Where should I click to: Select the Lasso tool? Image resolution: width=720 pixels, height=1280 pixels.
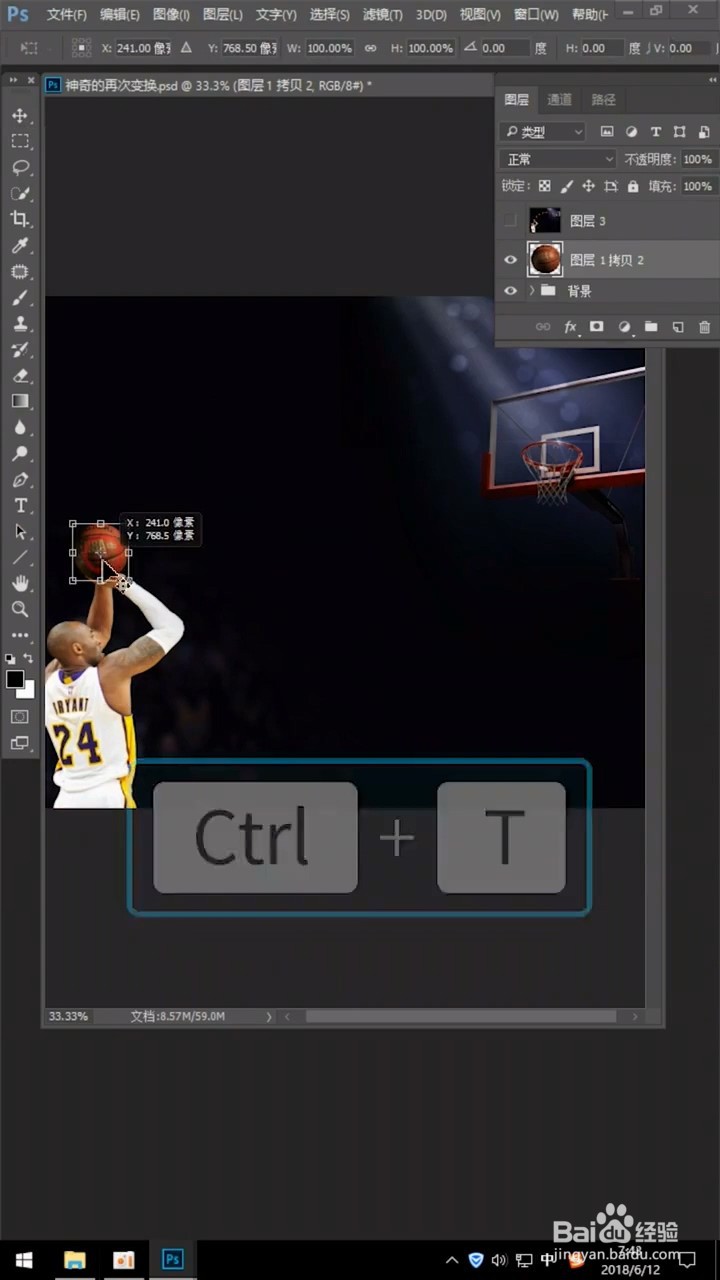pos(20,167)
